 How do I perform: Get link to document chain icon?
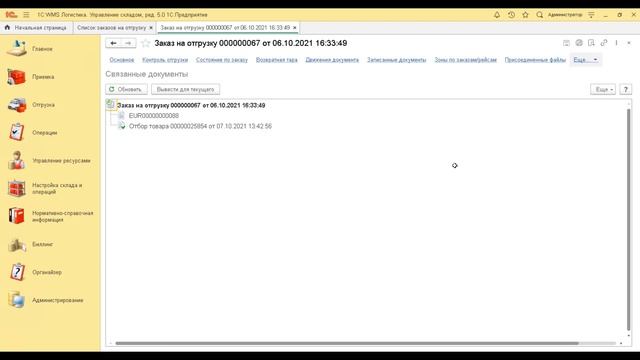click(604, 43)
